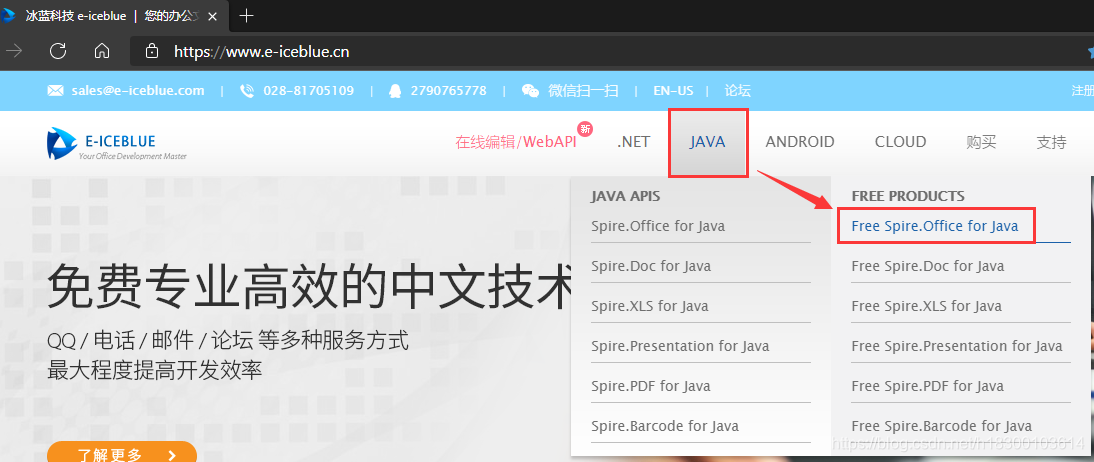Click the browser forward arrow

[13, 51]
